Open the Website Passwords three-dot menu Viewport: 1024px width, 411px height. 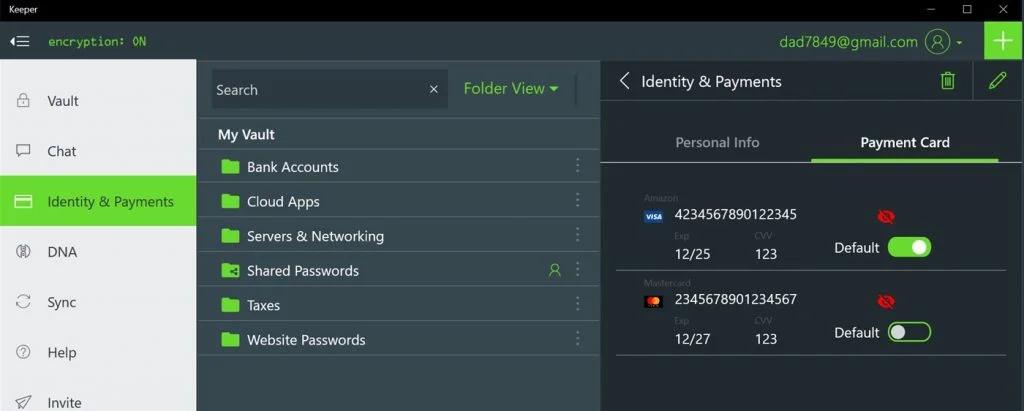[577, 338]
